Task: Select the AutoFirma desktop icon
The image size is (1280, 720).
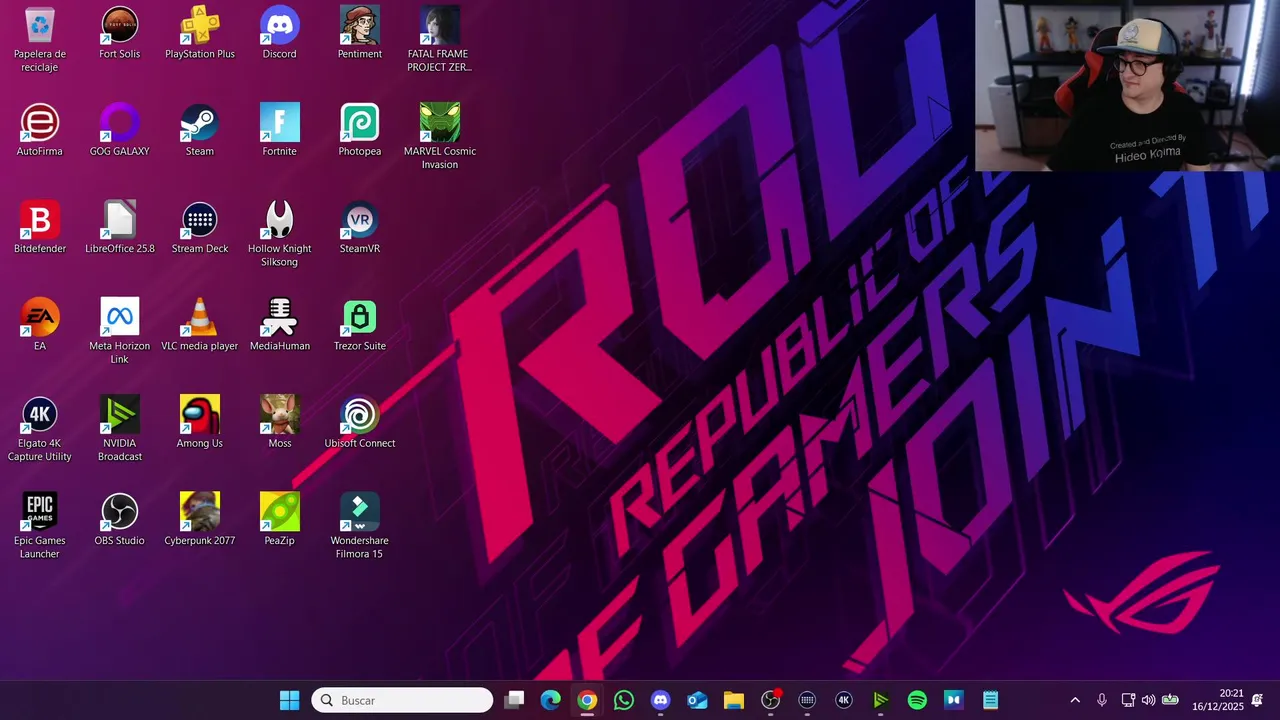Action: 40,130
